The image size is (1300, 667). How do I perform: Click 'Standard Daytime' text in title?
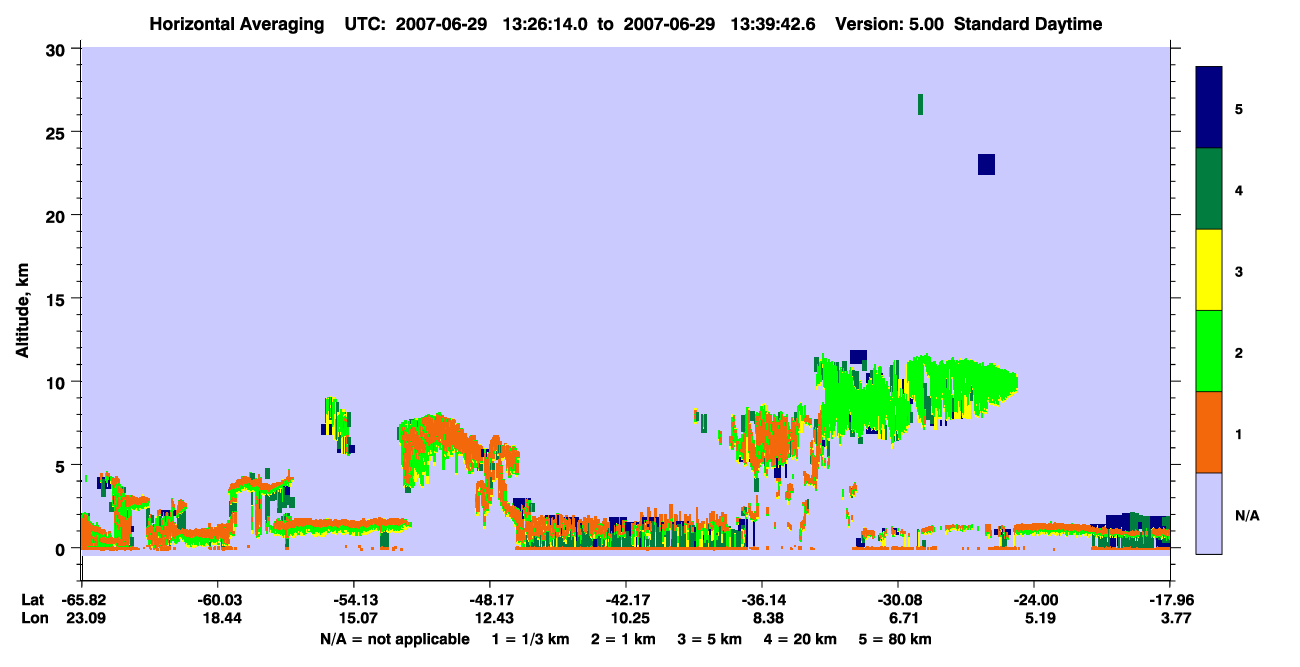point(1028,24)
